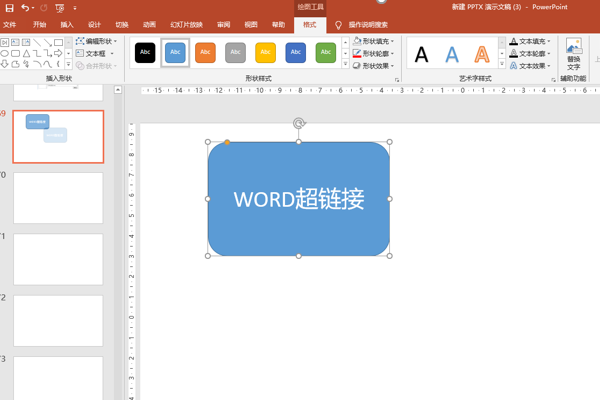The width and height of the screenshot is (600, 400).
Task: Click the Save icon in quick access toolbar
Action: click(10, 7)
